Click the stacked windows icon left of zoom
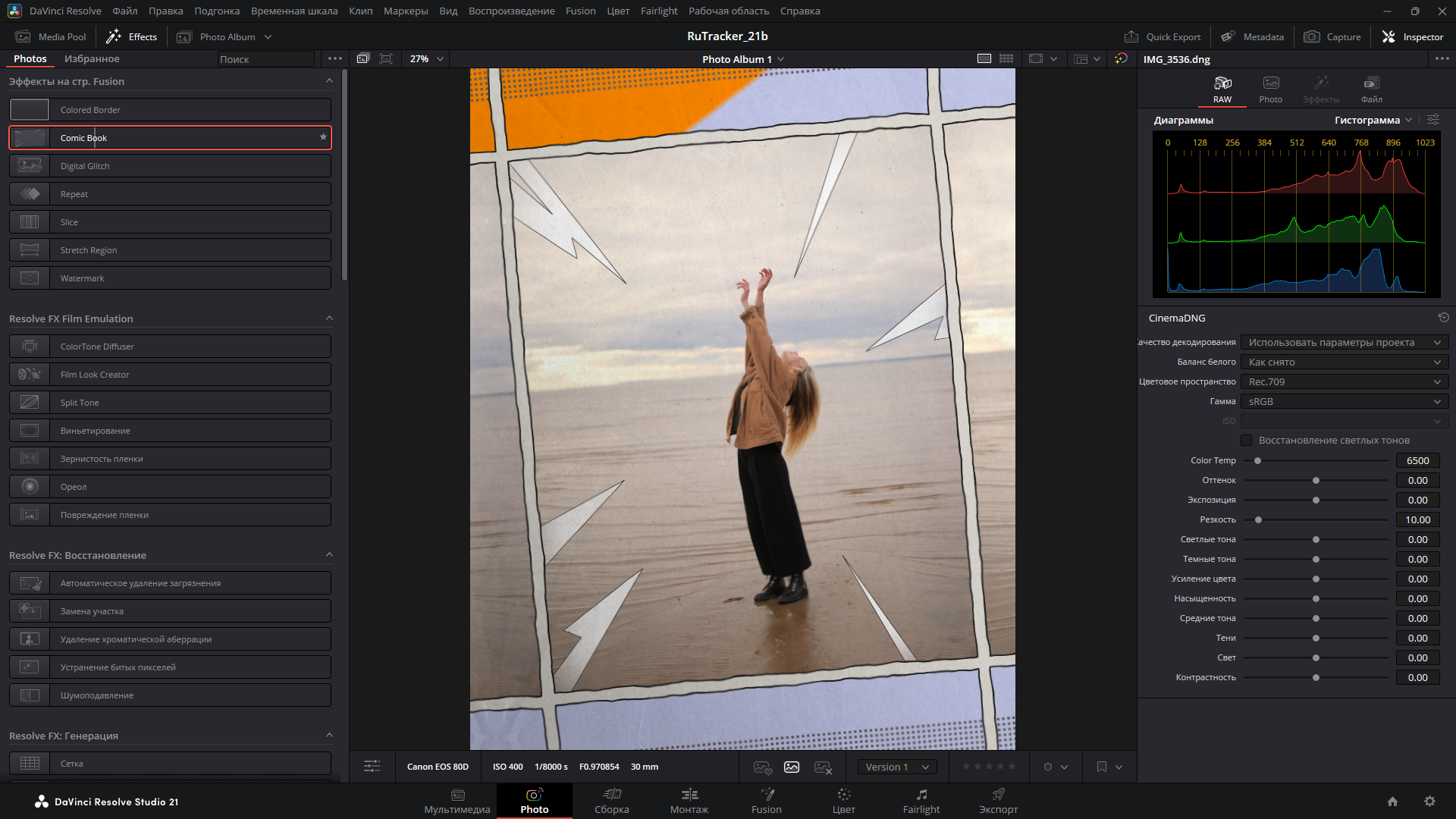 (x=363, y=58)
